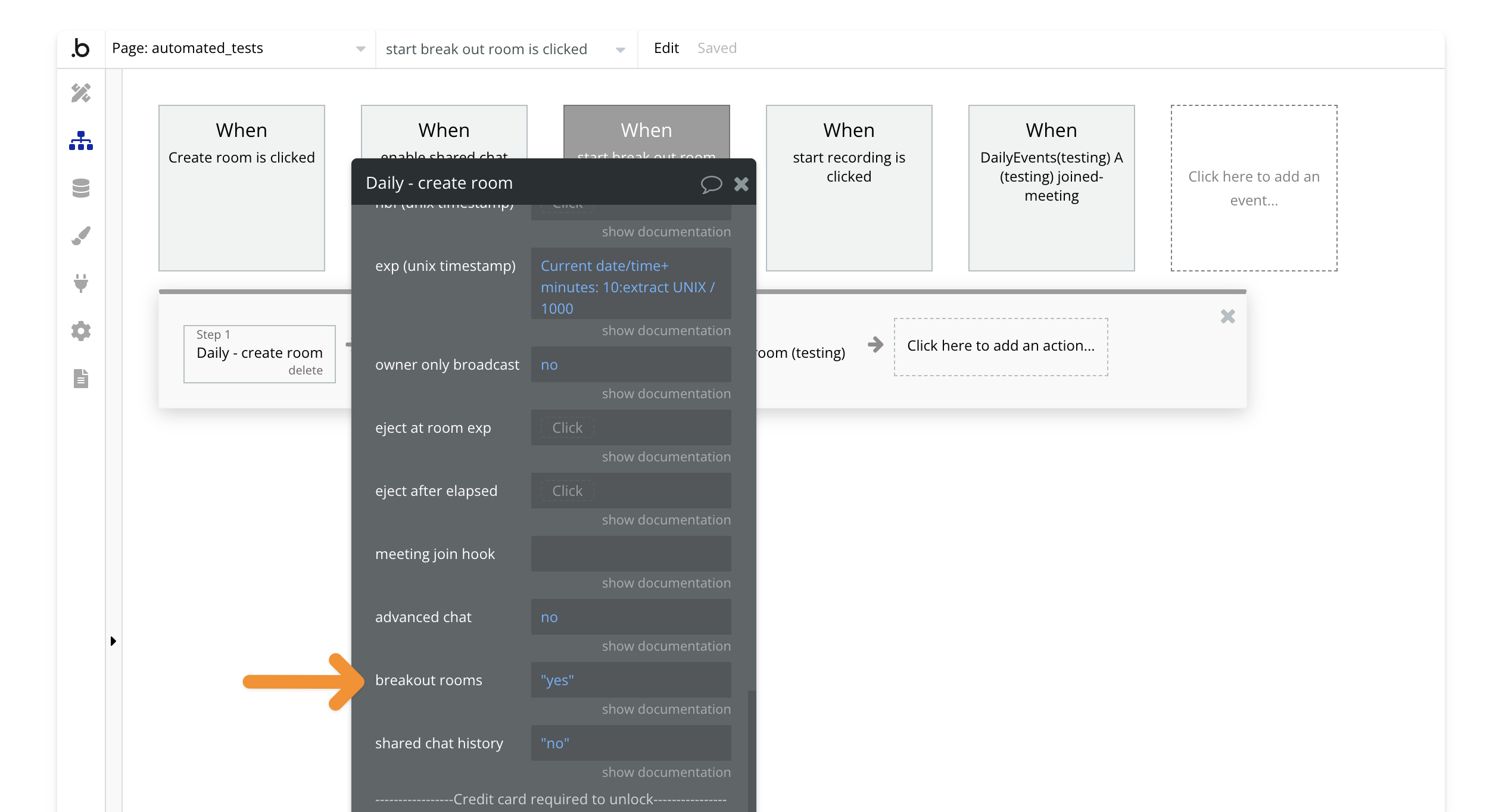Open the Plugins plug icon
This screenshot has height=812, width=1502.
(81, 283)
